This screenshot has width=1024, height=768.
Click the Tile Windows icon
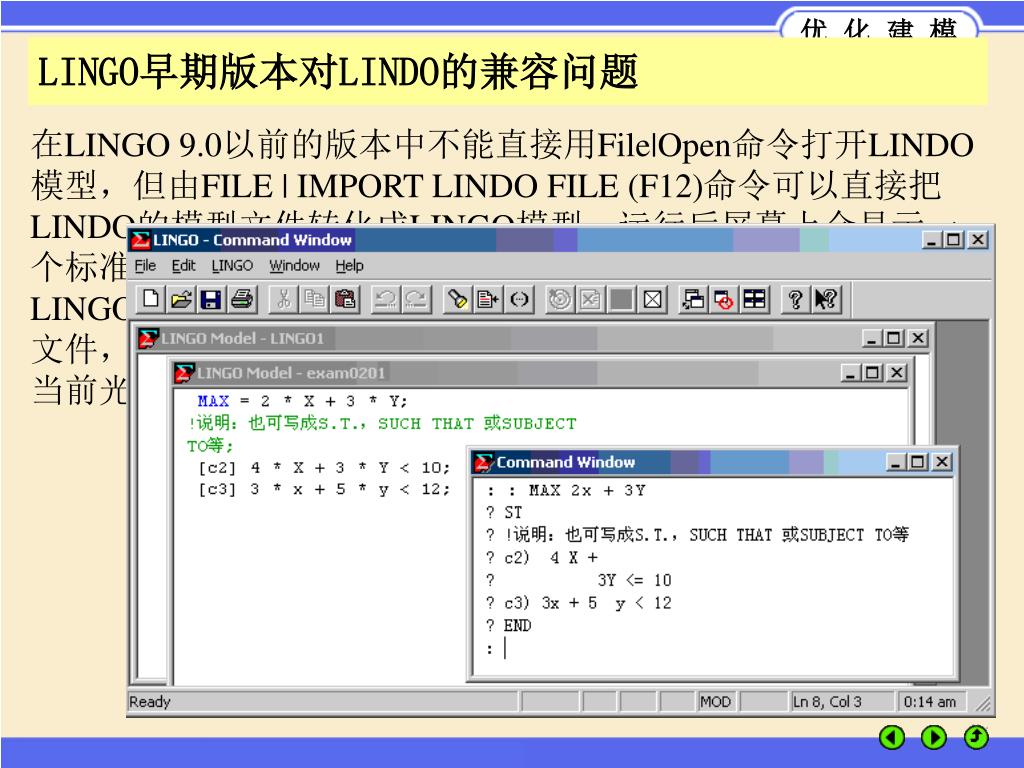[754, 300]
